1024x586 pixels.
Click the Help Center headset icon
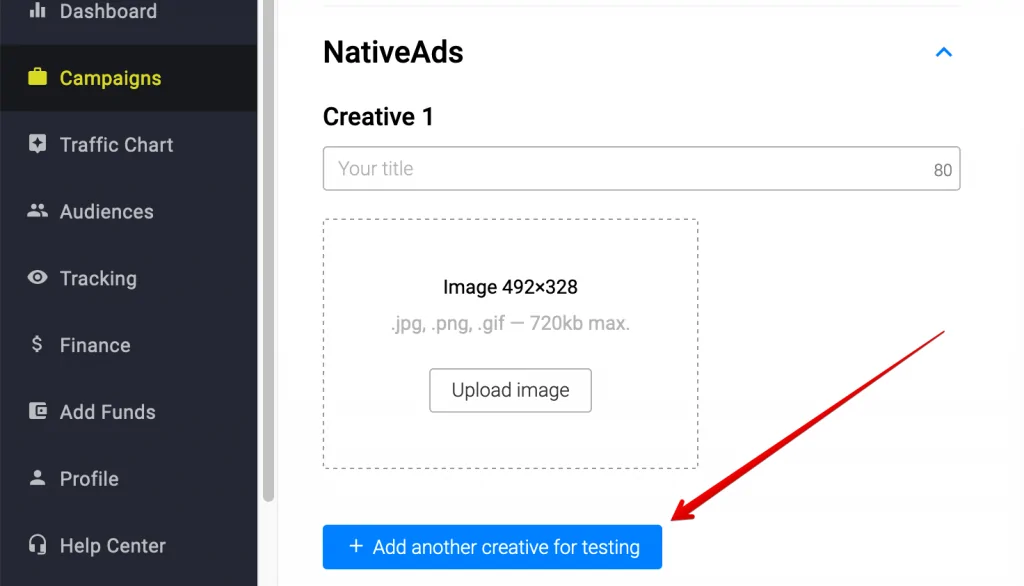[37, 545]
